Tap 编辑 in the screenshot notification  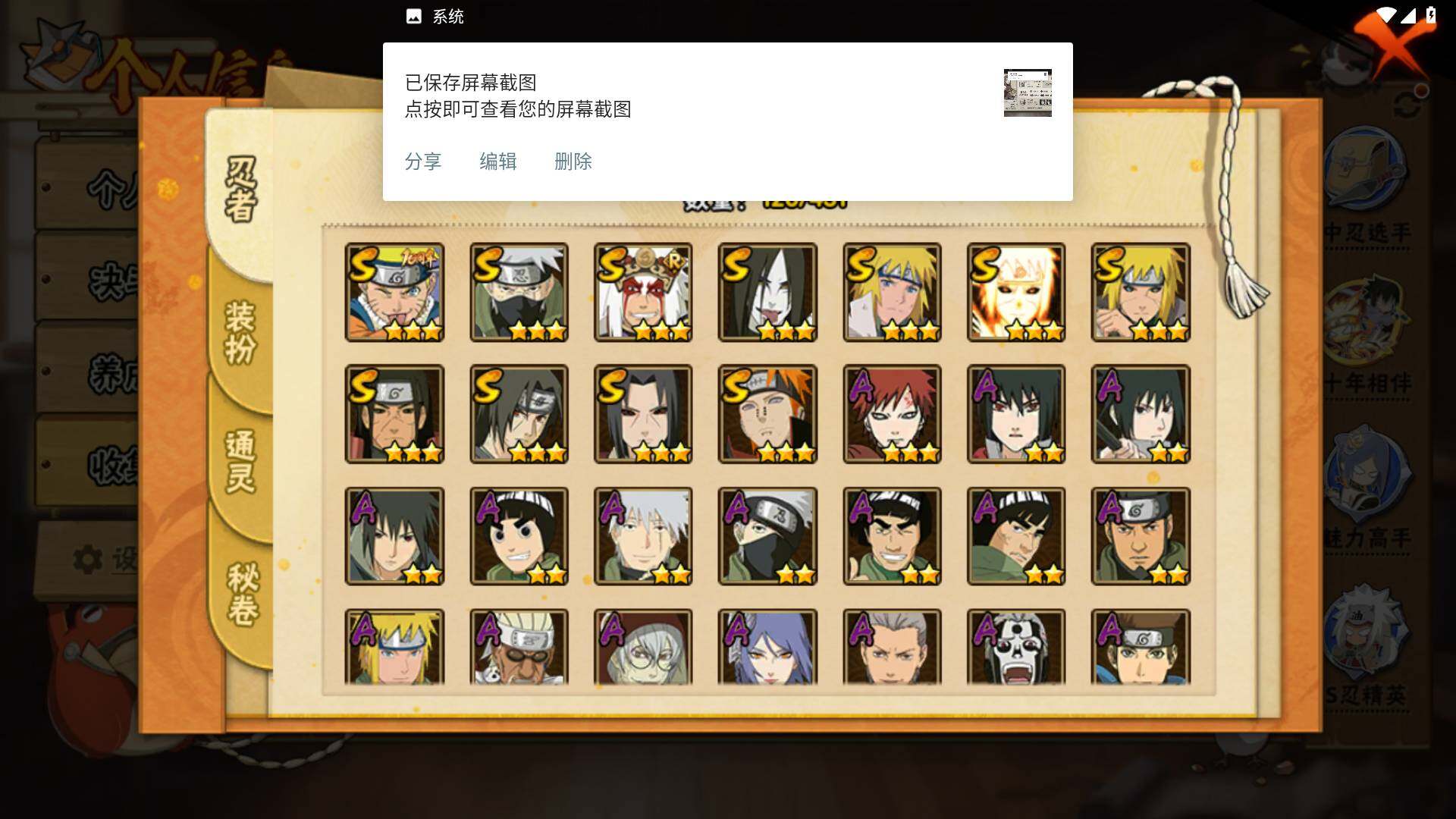497,162
